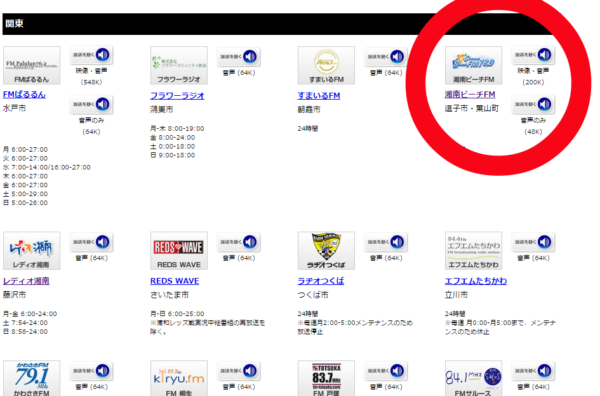Open the FMぱるるん link
Screen dimensions: 600x396
24,95
